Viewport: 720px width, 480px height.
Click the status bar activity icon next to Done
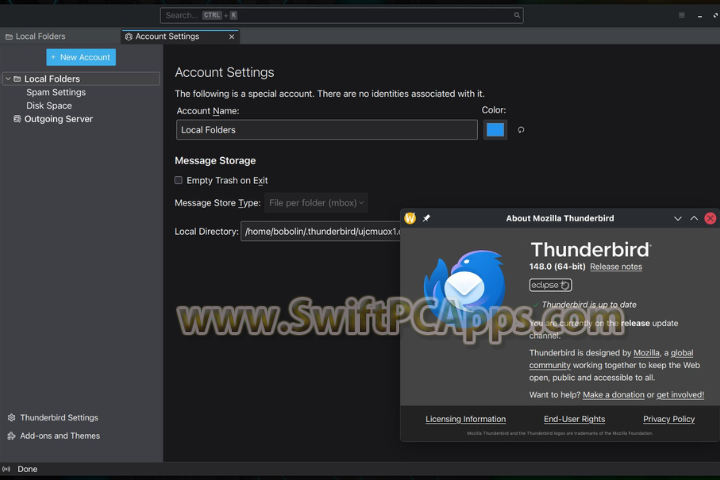(6, 469)
